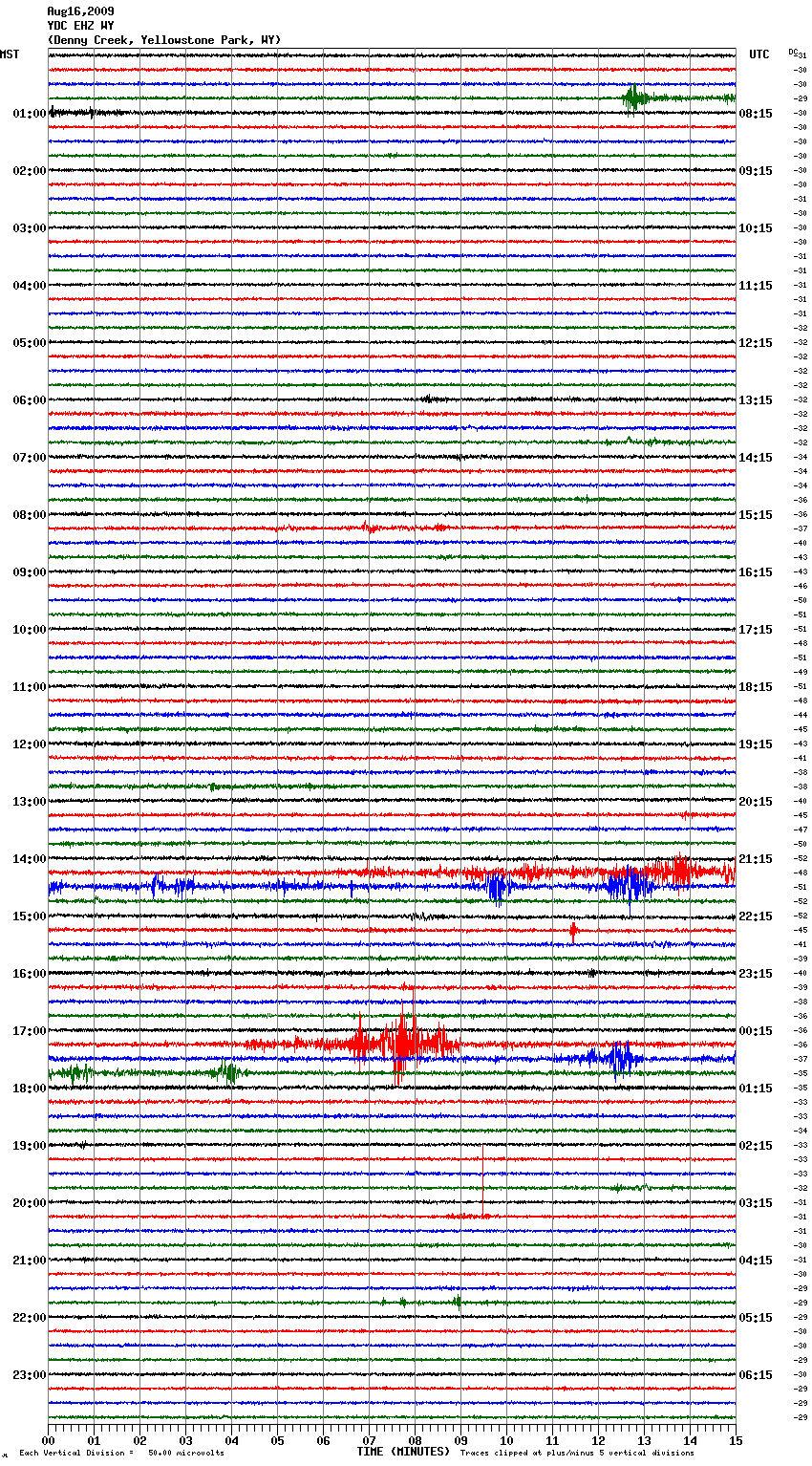812x1466 pixels.
Task: Click the 19:00 MST time label
Action: pos(30,1146)
